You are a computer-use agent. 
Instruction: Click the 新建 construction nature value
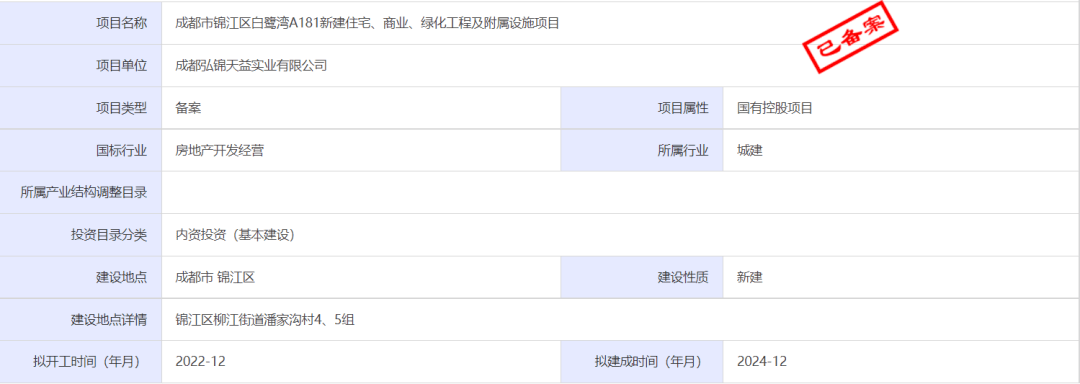(749, 278)
